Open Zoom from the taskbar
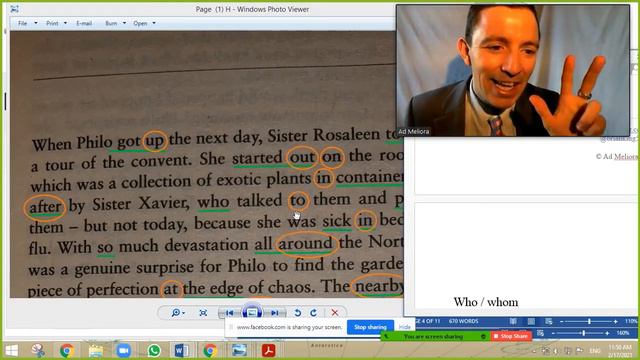The width and height of the screenshot is (640, 360). tap(123, 351)
